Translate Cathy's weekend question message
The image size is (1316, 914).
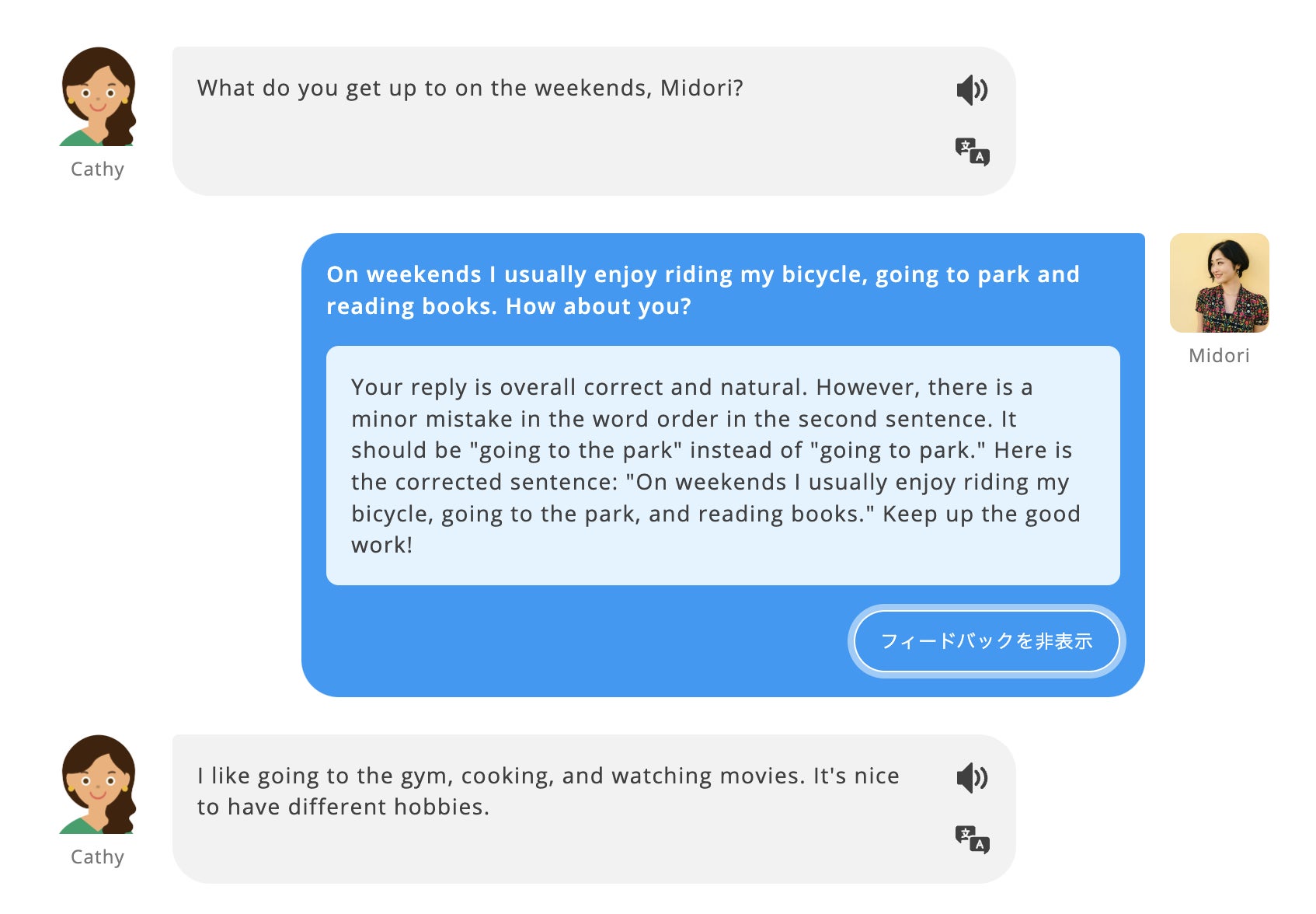(x=972, y=152)
